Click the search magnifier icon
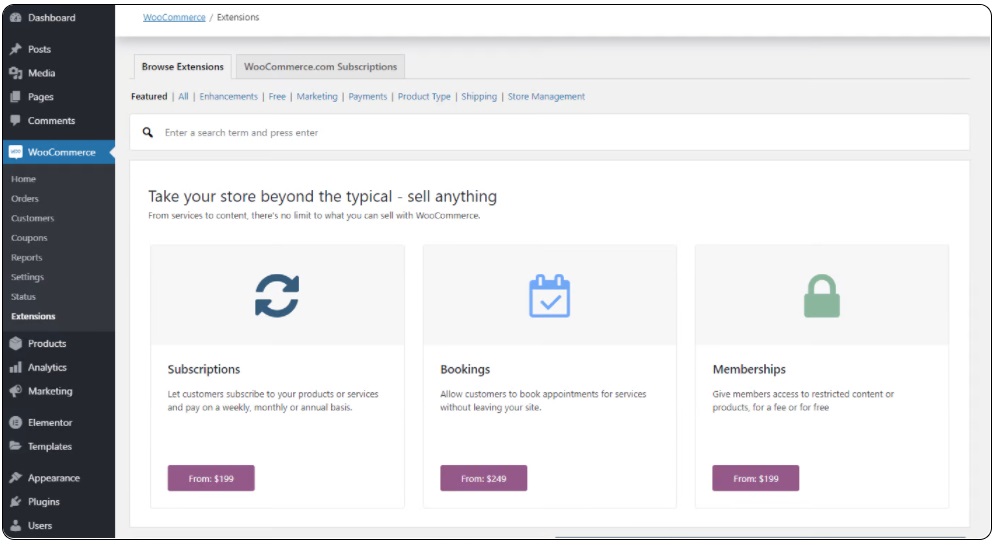This screenshot has width=996, height=545. [147, 132]
